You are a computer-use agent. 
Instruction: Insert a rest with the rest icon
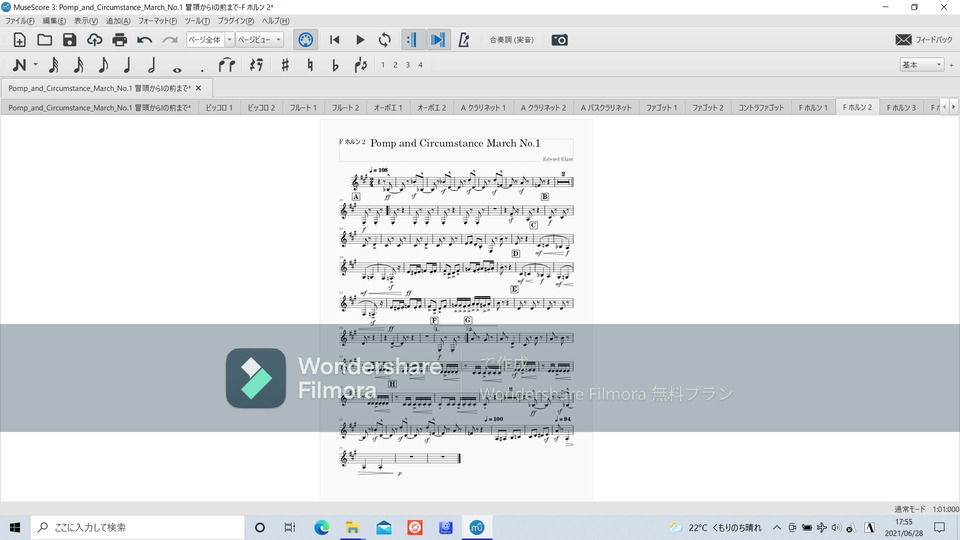(257, 64)
